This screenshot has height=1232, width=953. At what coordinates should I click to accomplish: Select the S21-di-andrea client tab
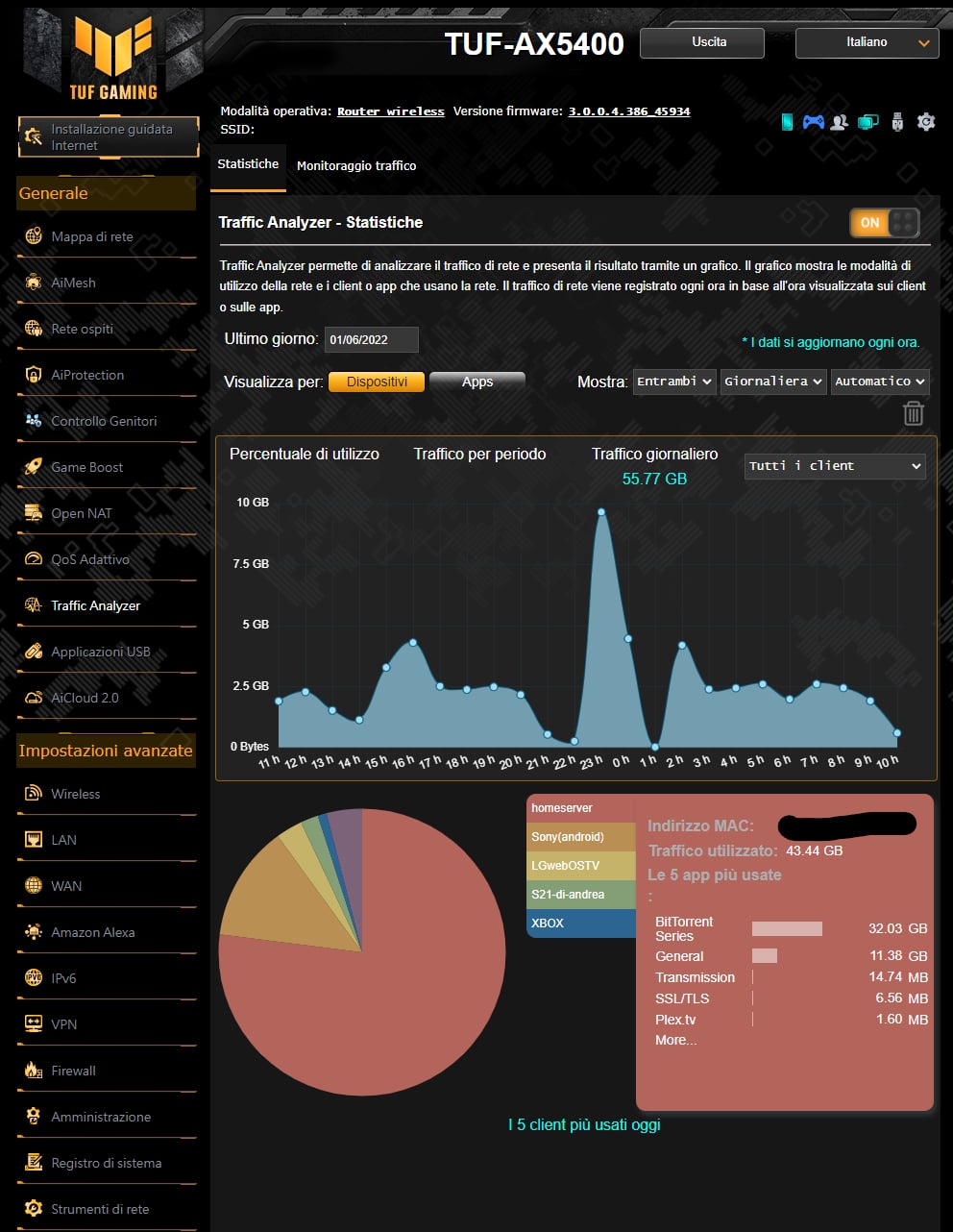[x=581, y=895]
